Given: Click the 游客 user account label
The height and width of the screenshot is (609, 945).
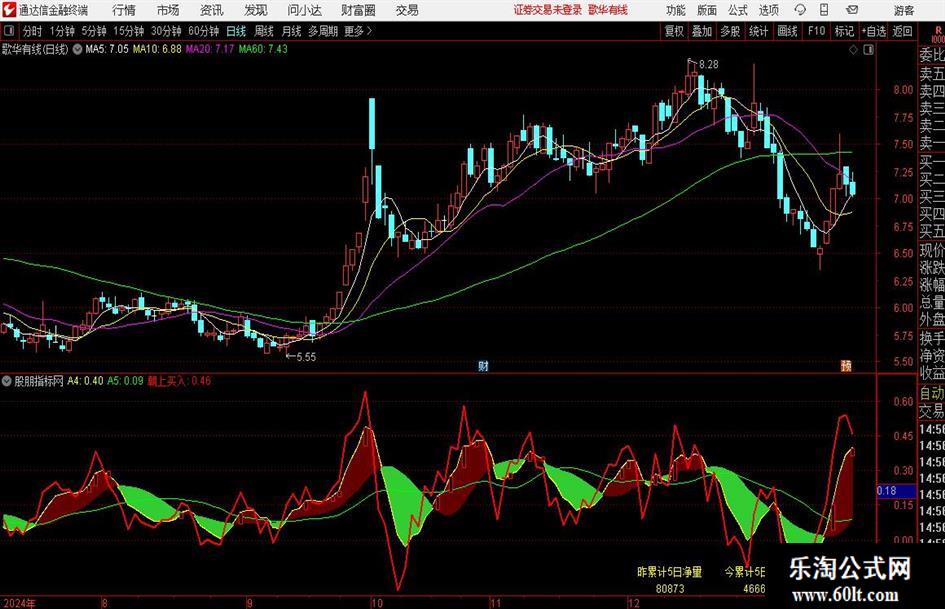Looking at the screenshot, I should click(903, 10).
